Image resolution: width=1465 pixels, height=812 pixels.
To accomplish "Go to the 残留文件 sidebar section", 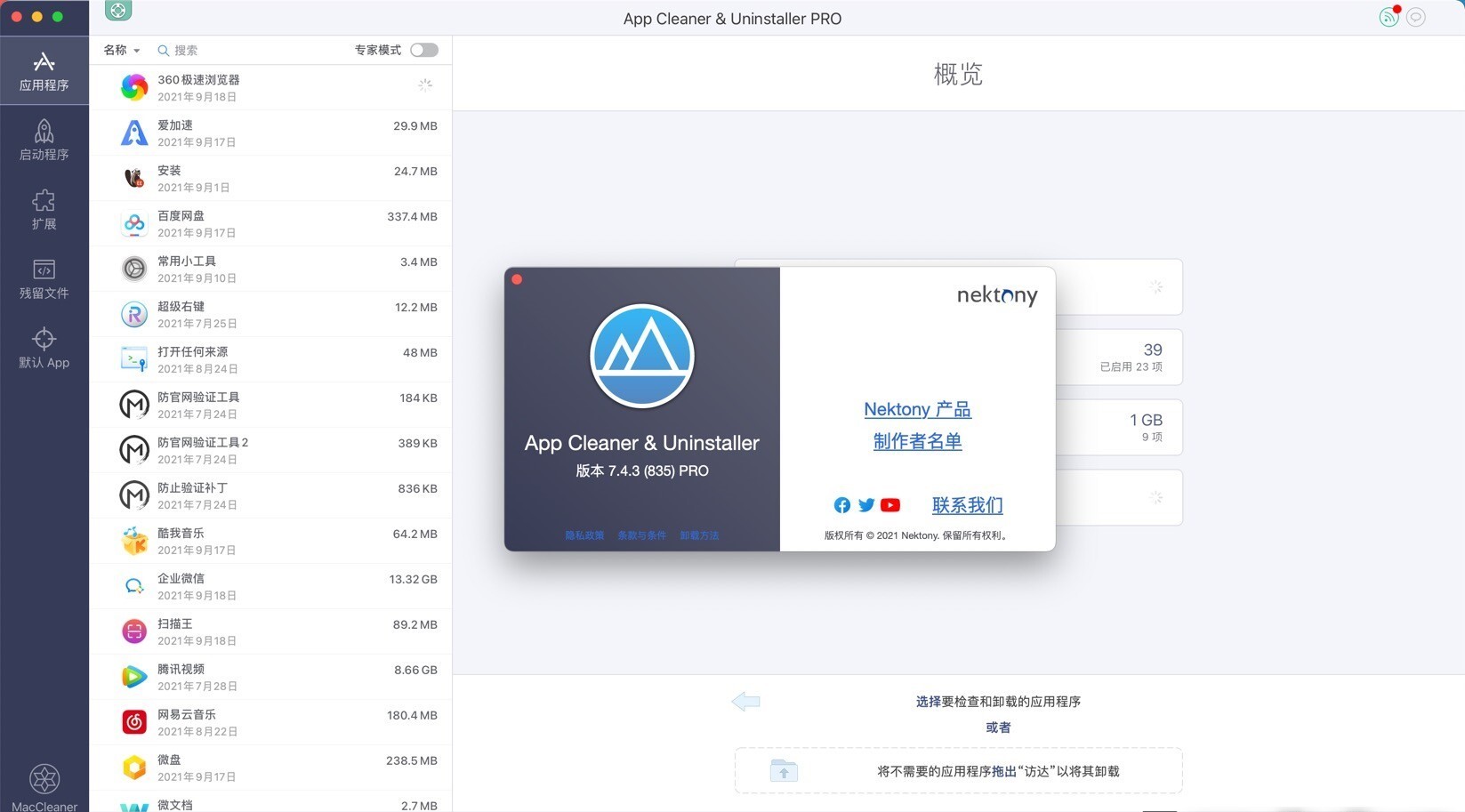I will (44, 279).
